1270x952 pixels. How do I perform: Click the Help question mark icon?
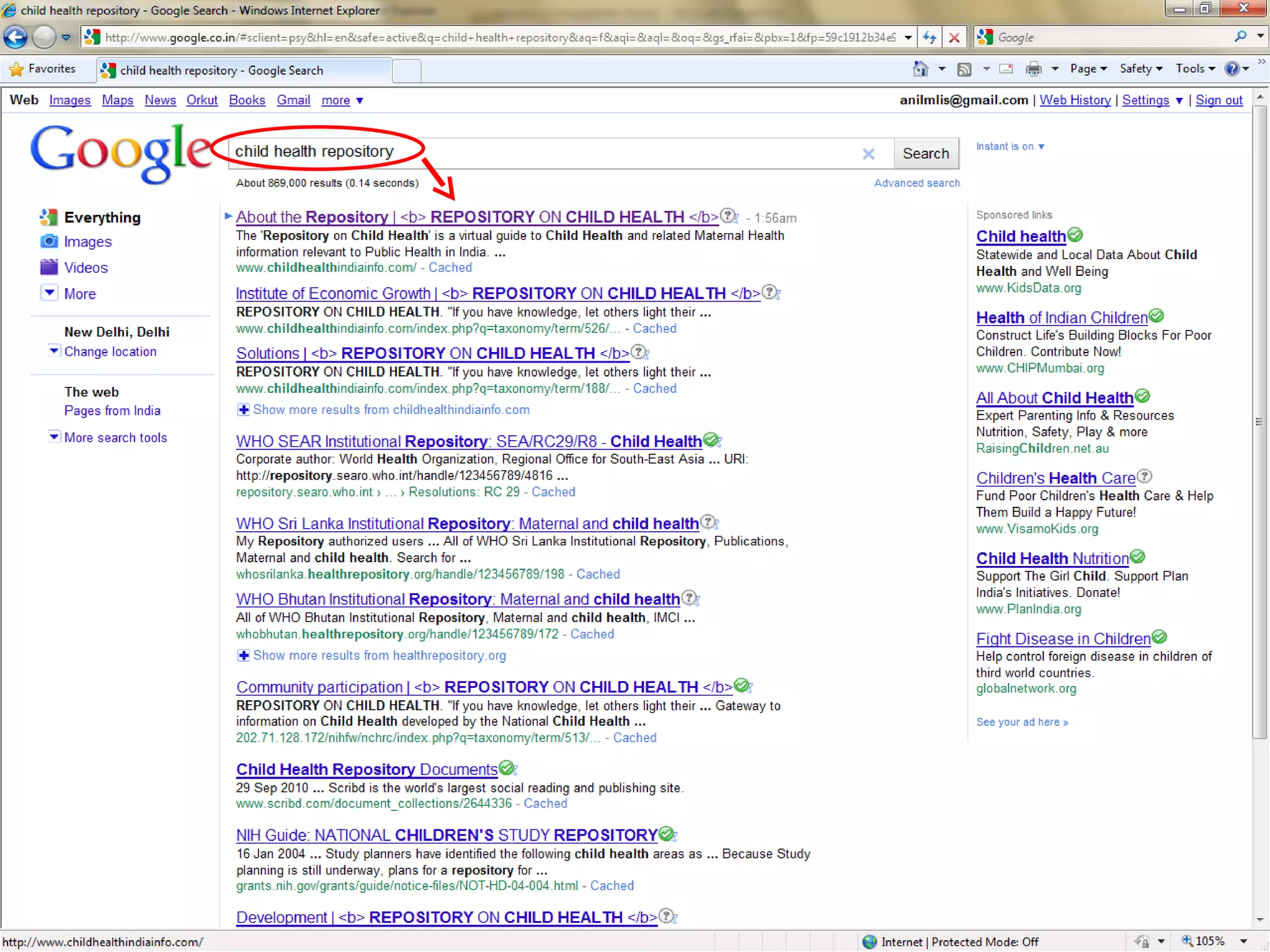[x=1232, y=69]
